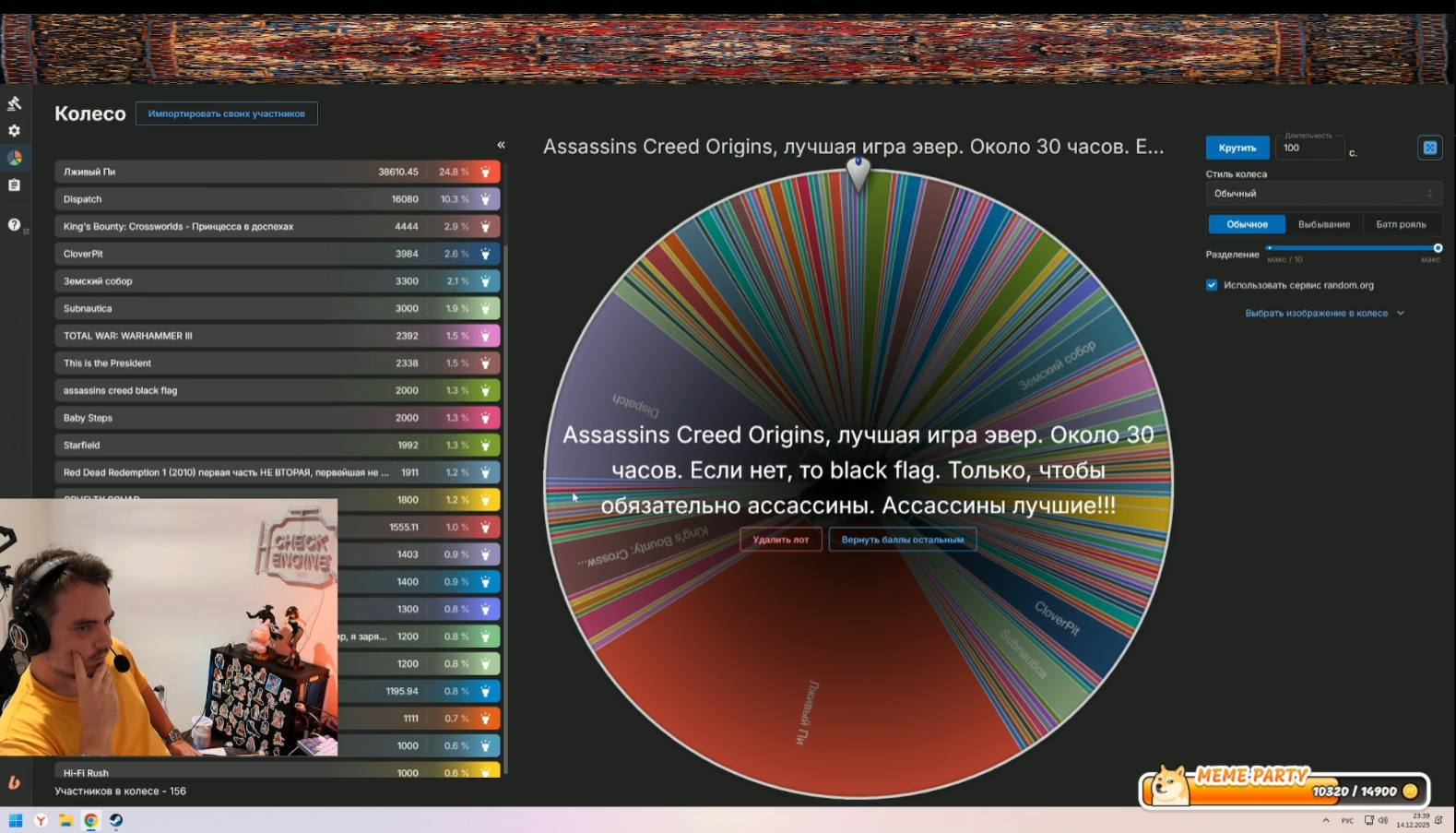
Task: Show hidden tray icons chevron
Action: click(x=1326, y=820)
